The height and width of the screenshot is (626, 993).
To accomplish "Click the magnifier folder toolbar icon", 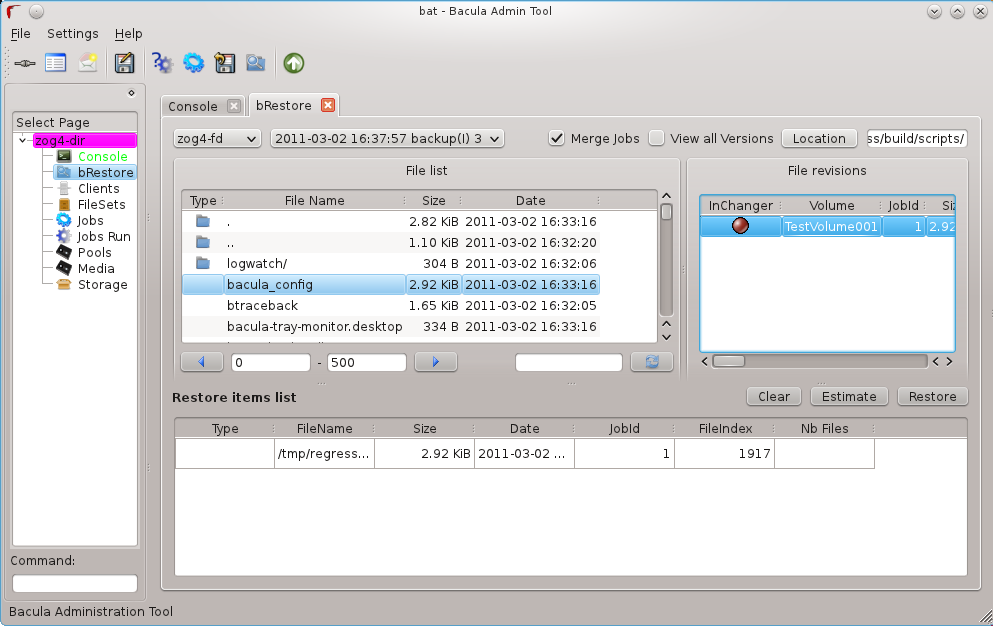I will tap(256, 63).
